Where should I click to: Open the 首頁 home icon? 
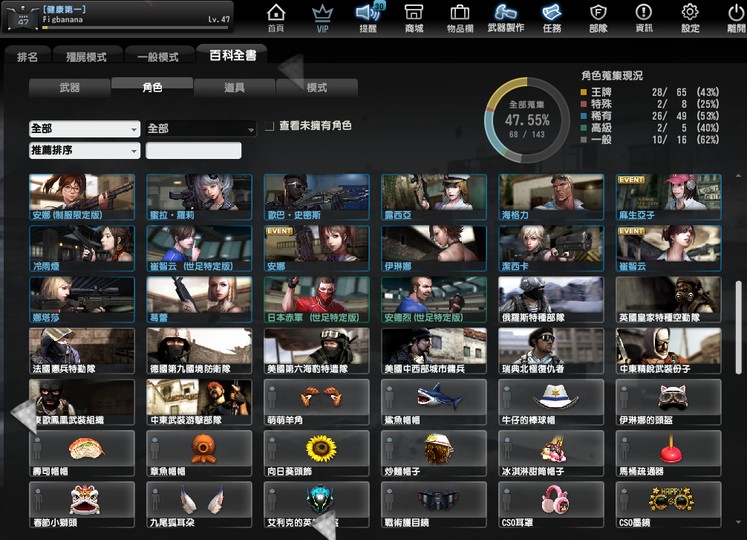click(276, 18)
